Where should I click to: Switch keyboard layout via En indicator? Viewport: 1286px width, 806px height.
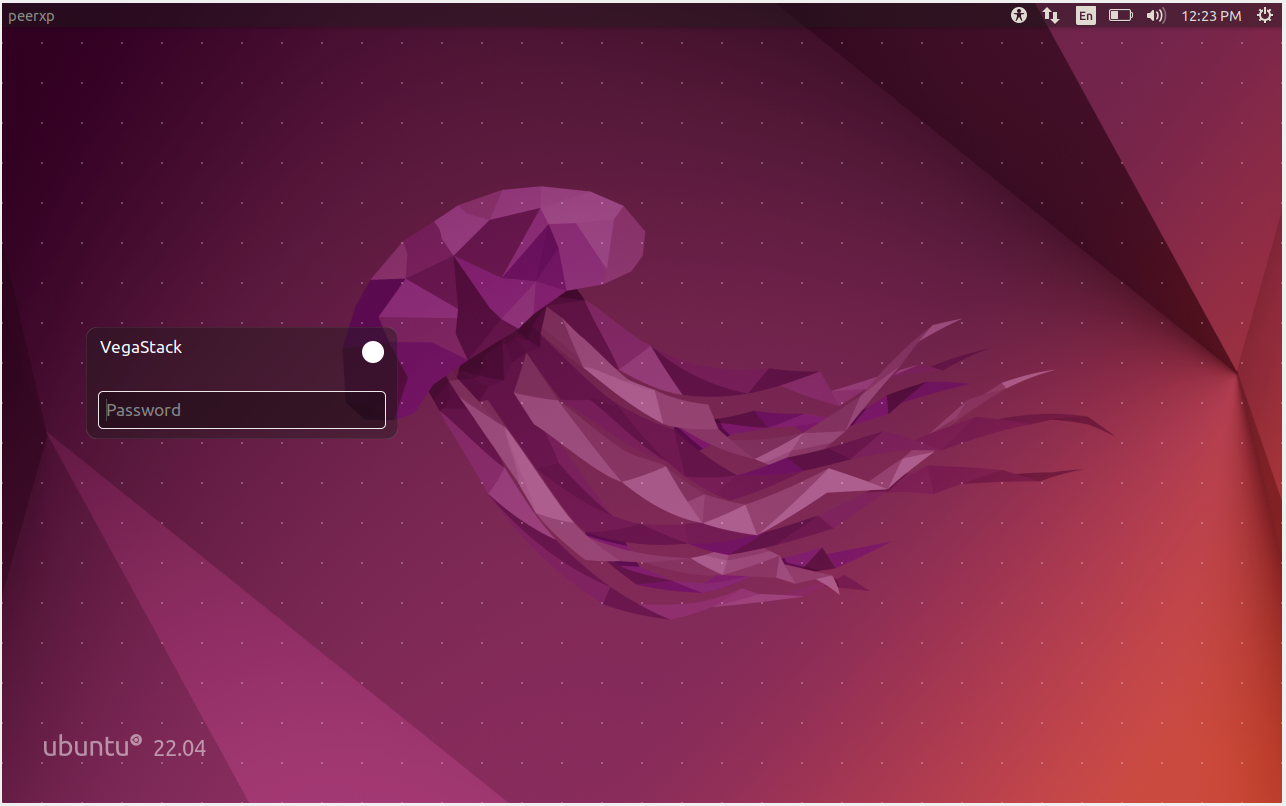coord(1085,15)
